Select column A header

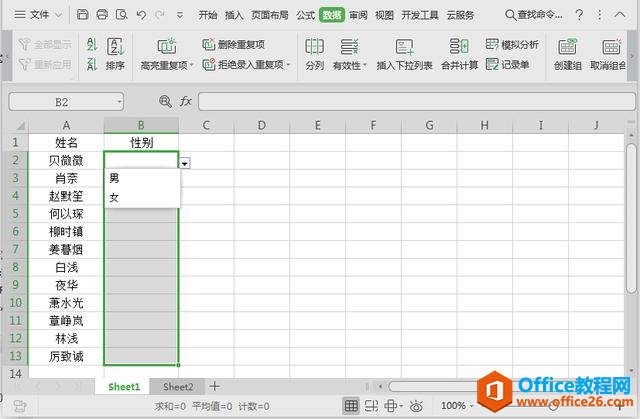[66, 126]
